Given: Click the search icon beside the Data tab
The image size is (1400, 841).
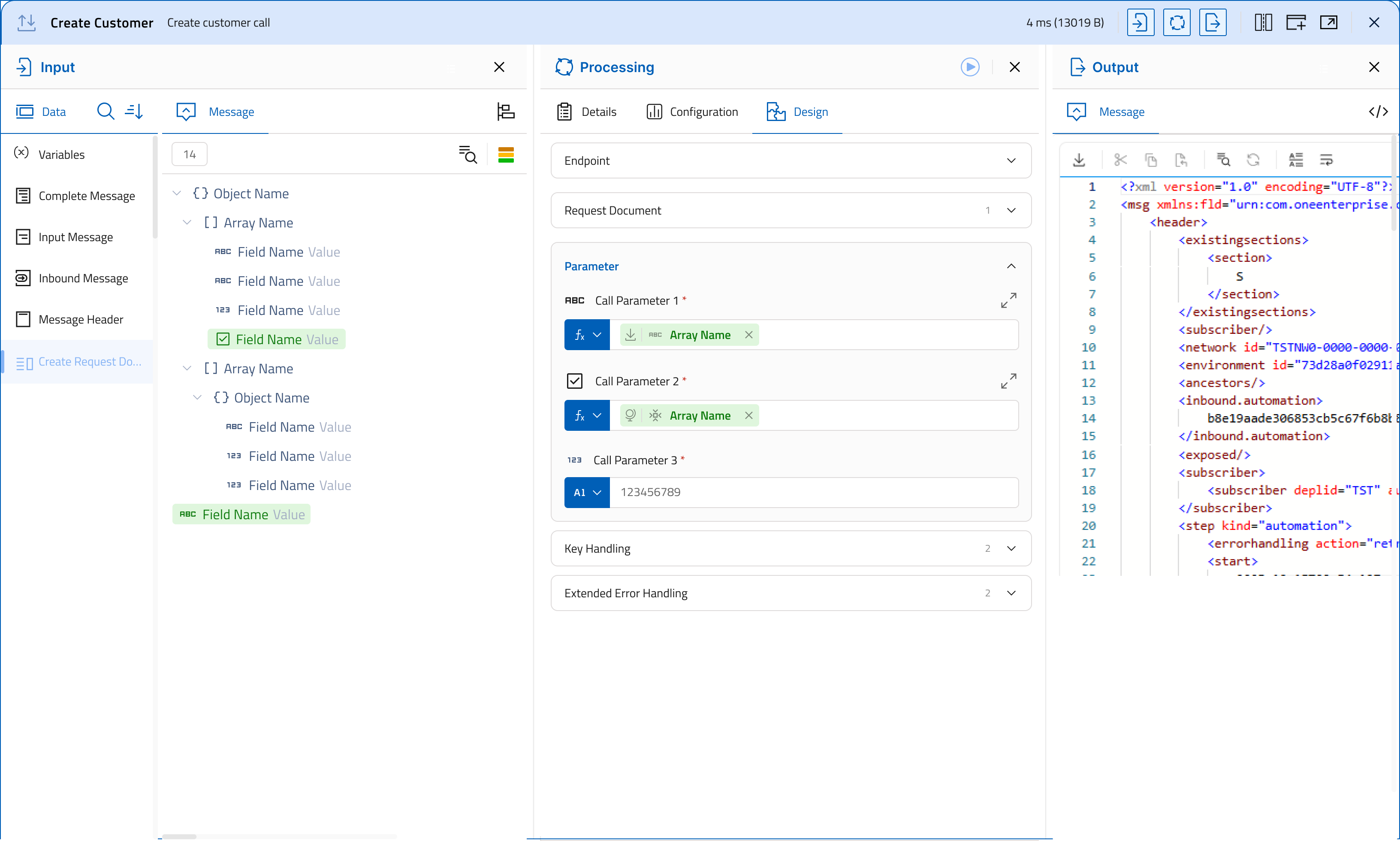Looking at the screenshot, I should pos(106,111).
